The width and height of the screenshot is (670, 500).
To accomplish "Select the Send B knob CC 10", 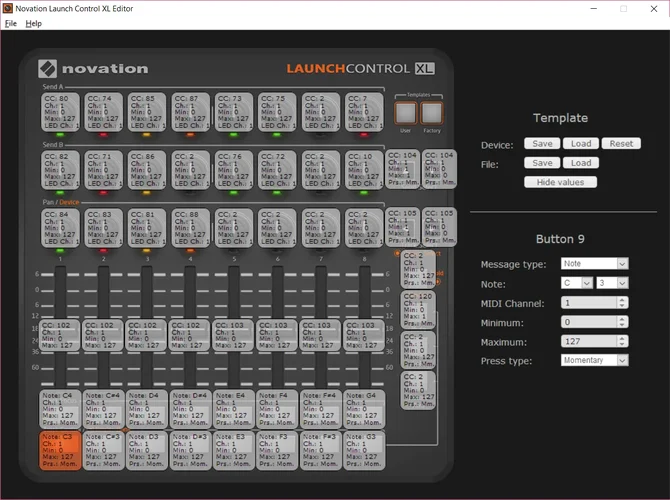I will click(x=364, y=170).
